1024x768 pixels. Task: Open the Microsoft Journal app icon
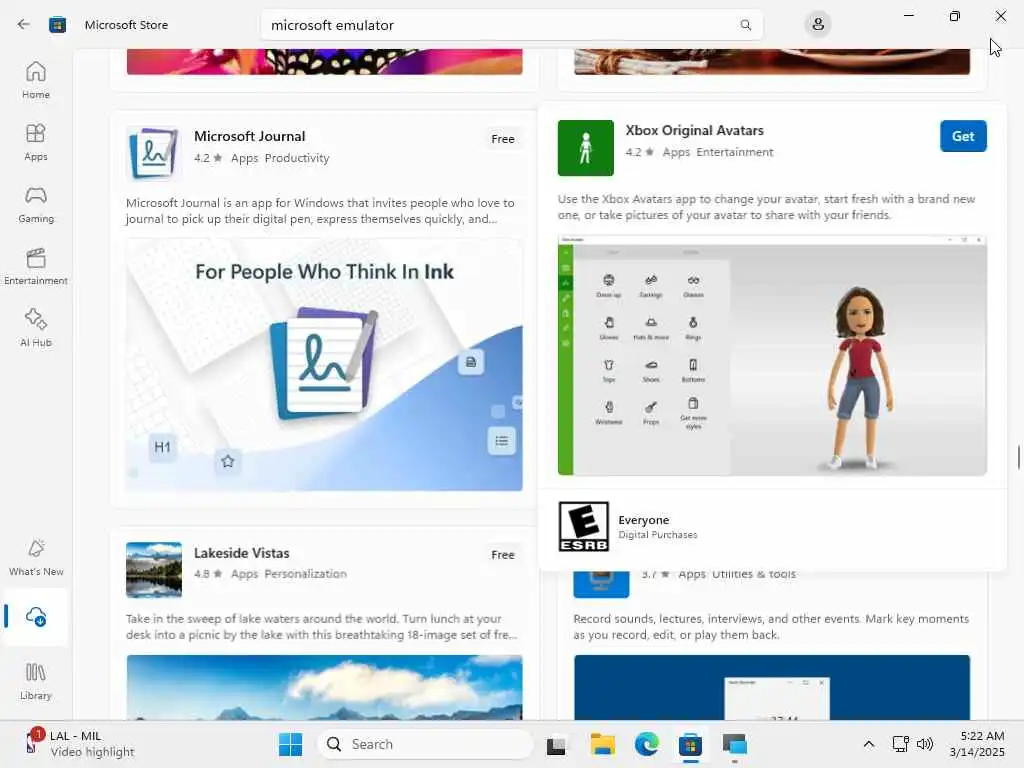pos(153,153)
